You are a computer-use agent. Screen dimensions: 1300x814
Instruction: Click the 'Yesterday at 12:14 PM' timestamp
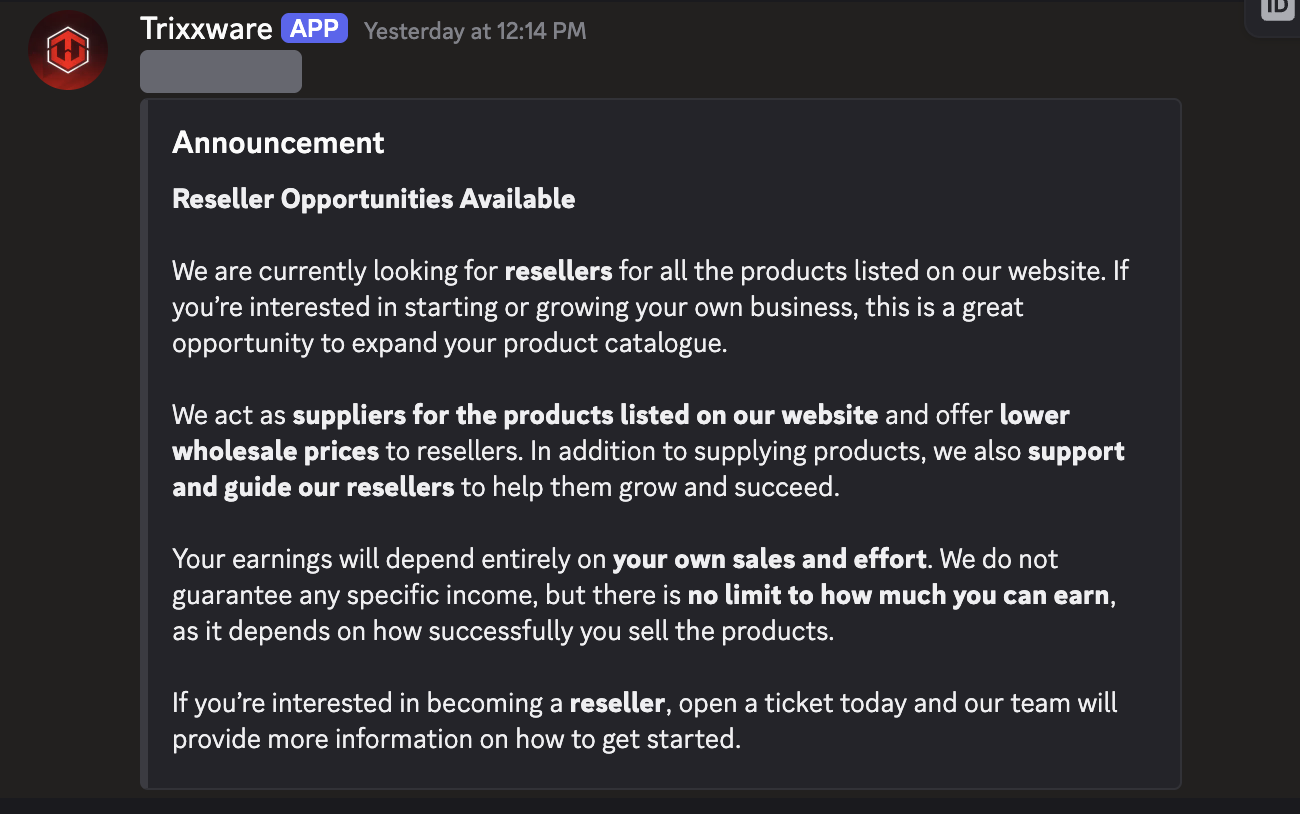[x=475, y=31]
